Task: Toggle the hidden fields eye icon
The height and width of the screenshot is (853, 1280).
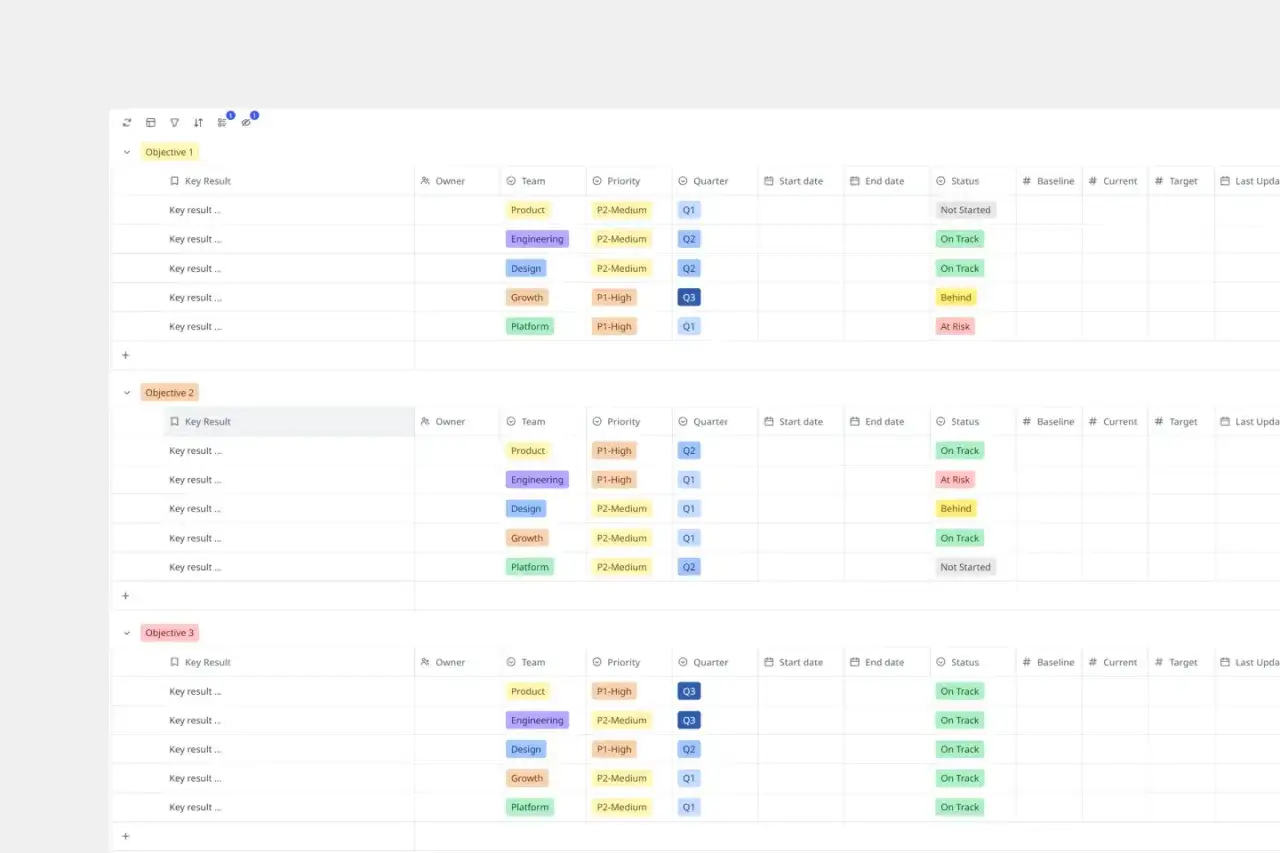Action: (x=246, y=123)
